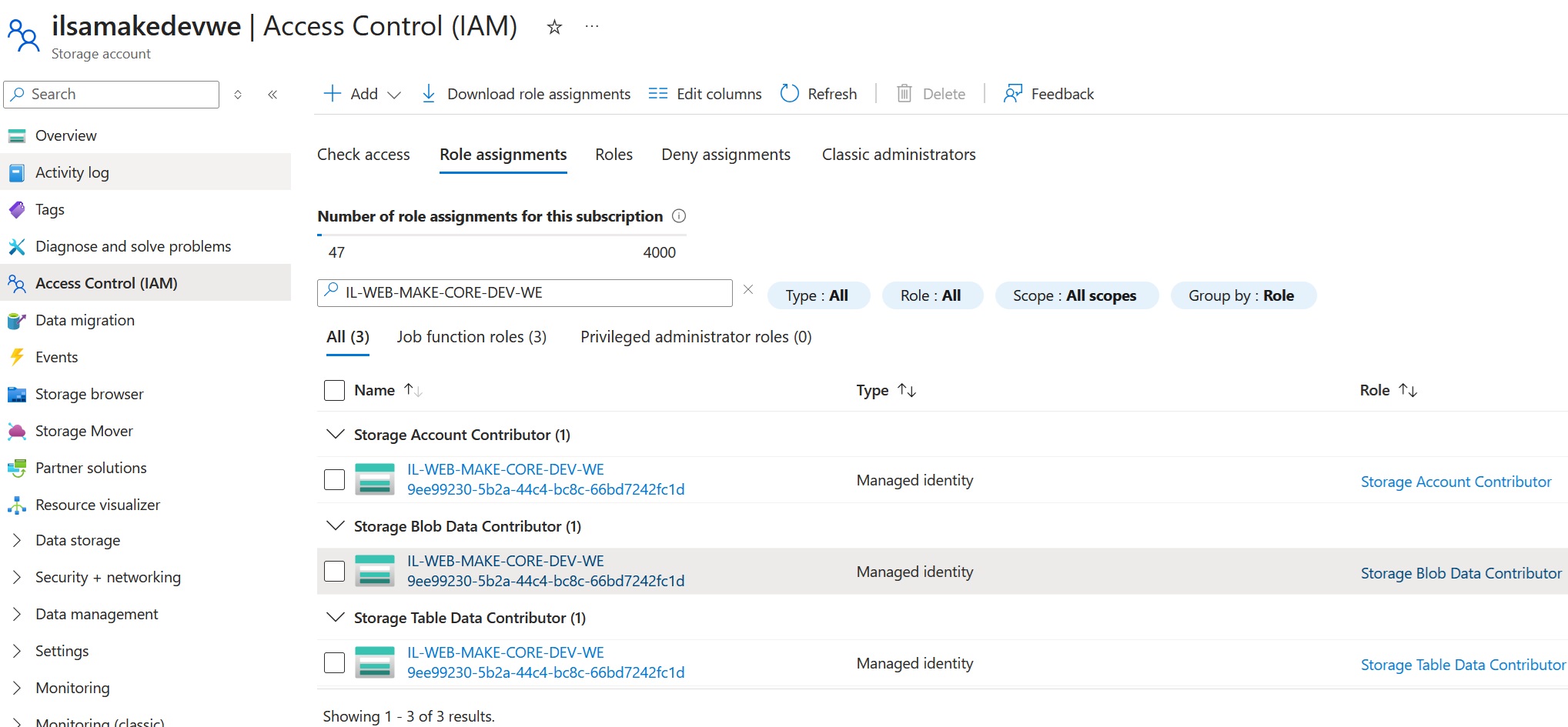The height and width of the screenshot is (727, 1568).
Task: Click the Scope : All scopes filter
Action: 1075,295
